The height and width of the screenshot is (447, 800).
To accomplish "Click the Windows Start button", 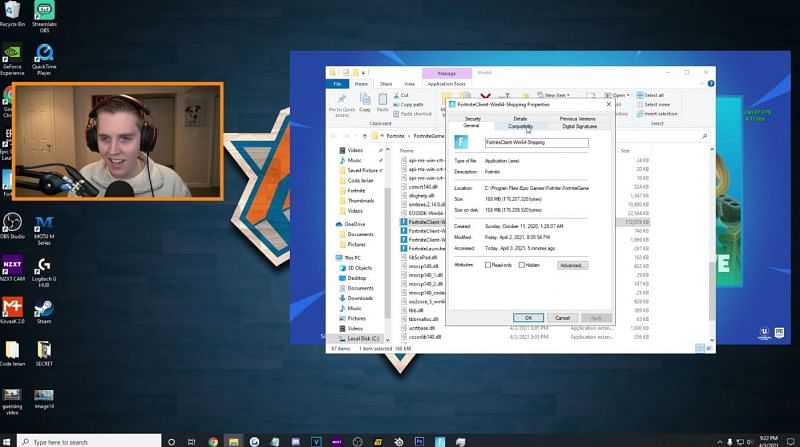I will pos(7,441).
